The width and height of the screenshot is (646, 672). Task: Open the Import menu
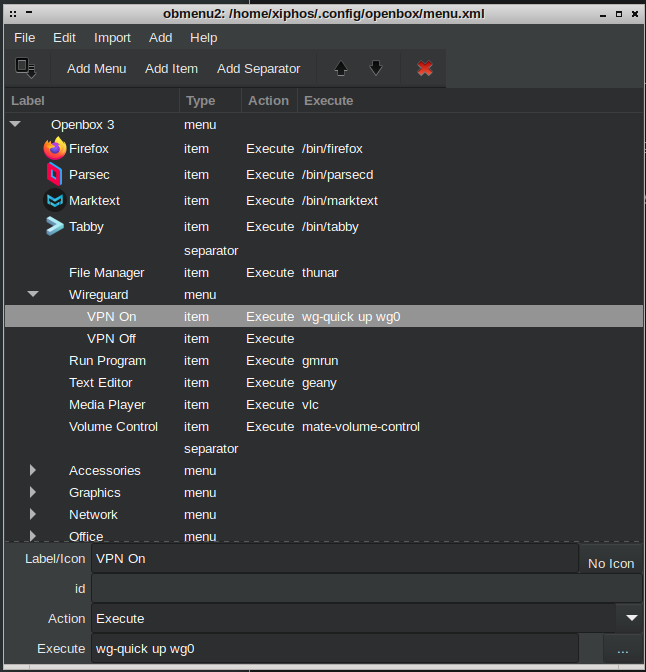[x=112, y=38]
